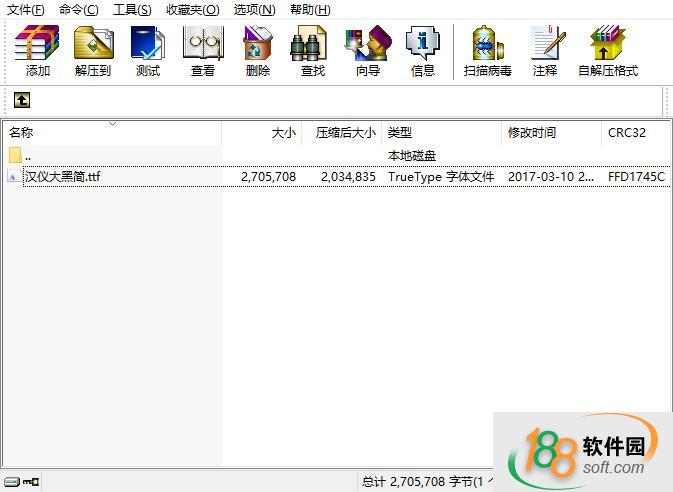
Task: Open the parent folder ".." entry
Action: click(28, 156)
